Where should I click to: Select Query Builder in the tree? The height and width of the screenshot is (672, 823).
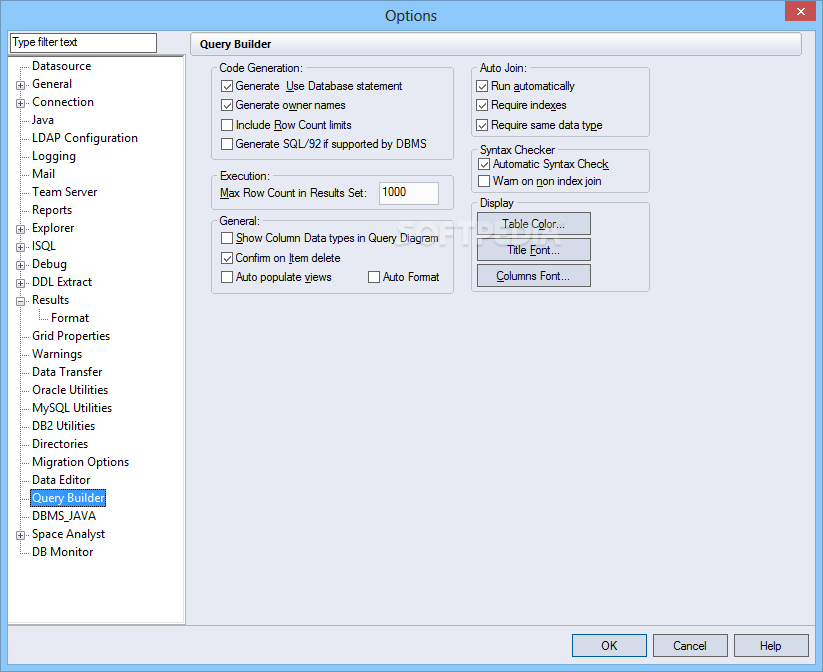pos(68,498)
